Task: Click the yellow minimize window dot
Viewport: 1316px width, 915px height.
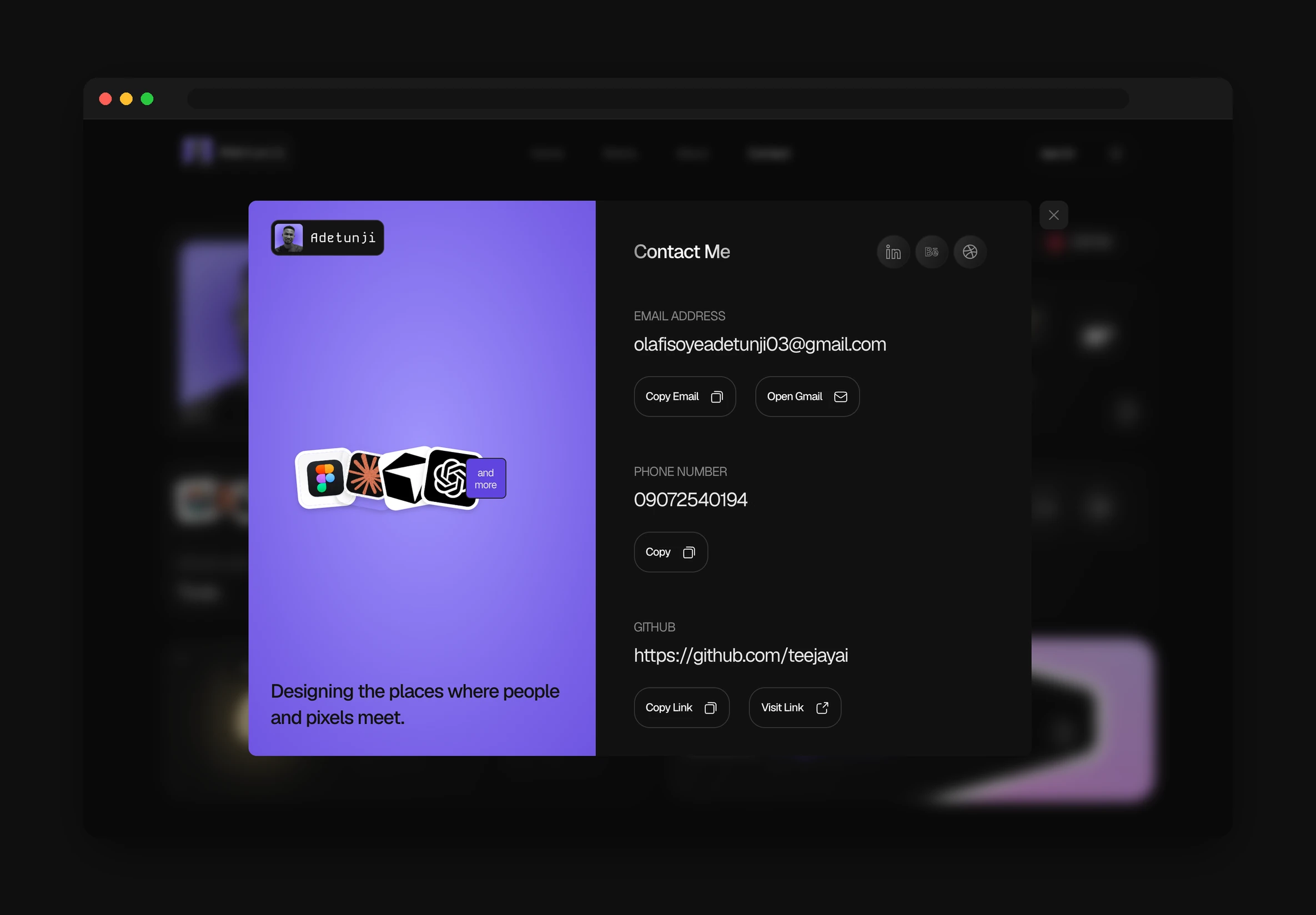Action: tap(126, 98)
